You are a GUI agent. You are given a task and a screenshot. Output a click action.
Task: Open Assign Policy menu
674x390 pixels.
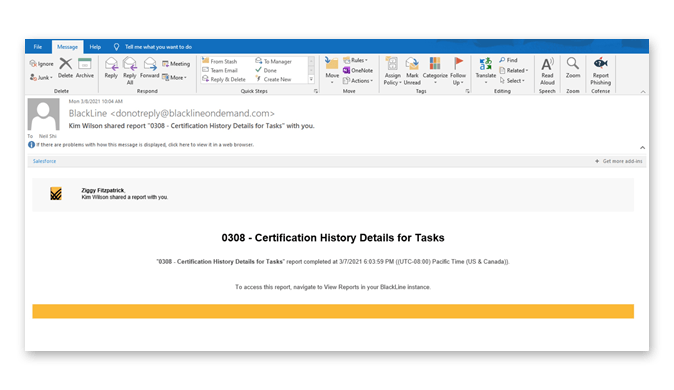click(x=392, y=71)
